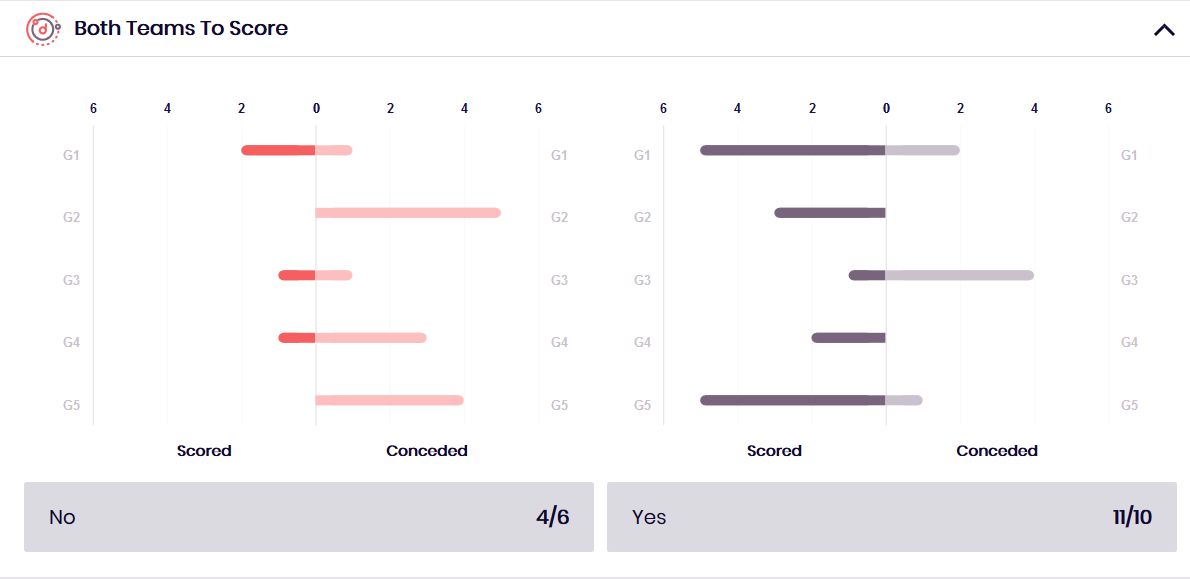The image size is (1190, 579).
Task: Click the Scored label under the purple chart
Action: (774, 451)
